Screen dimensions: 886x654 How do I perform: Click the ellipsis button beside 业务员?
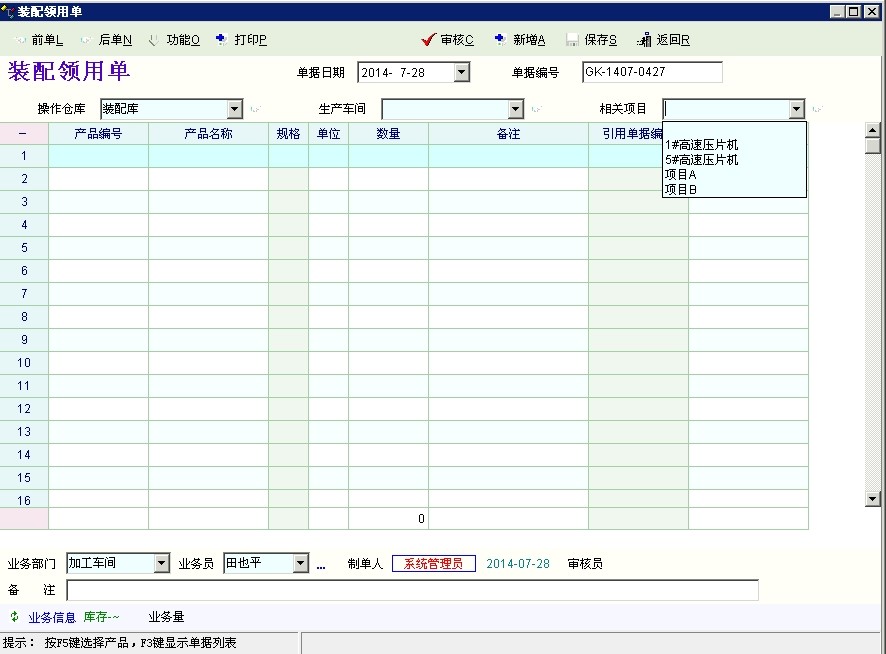(321, 565)
